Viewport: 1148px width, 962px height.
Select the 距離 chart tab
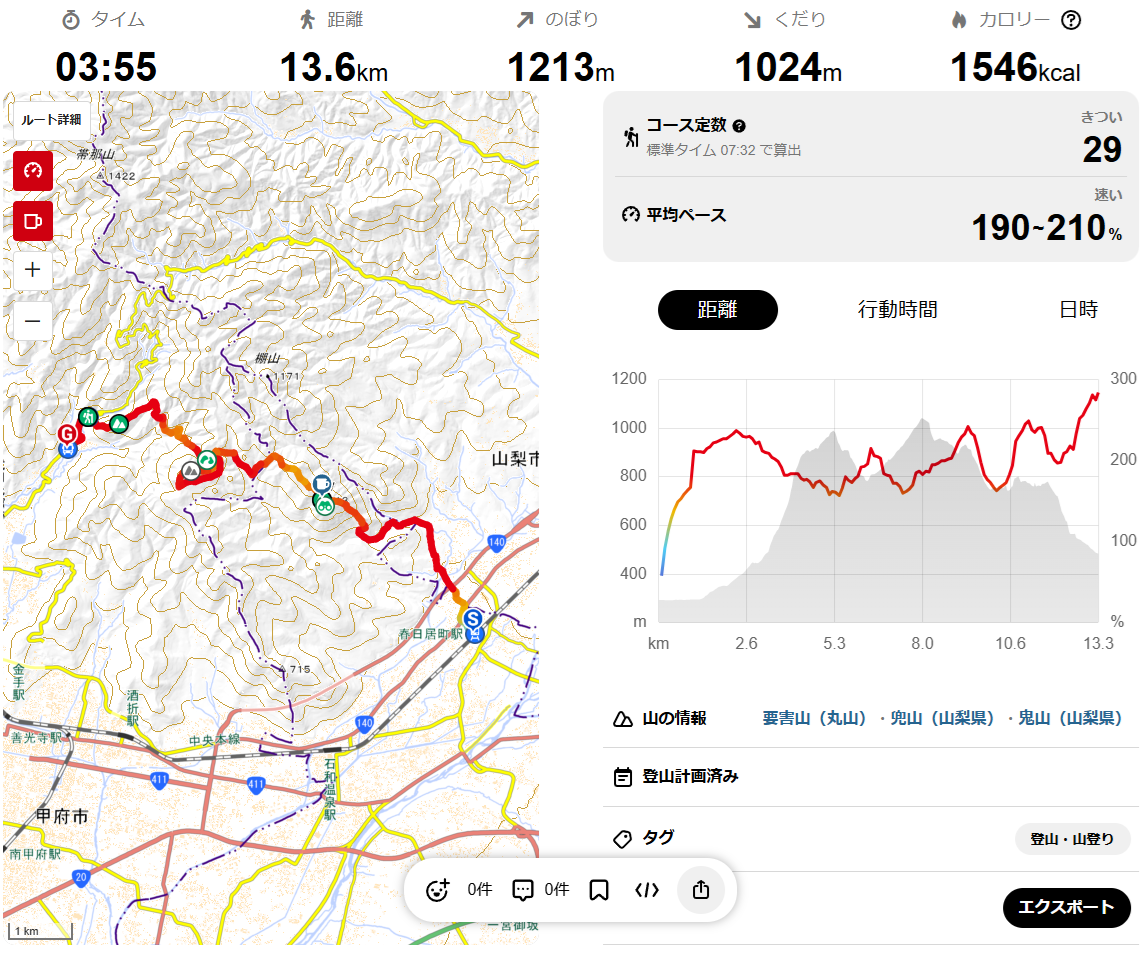click(717, 310)
